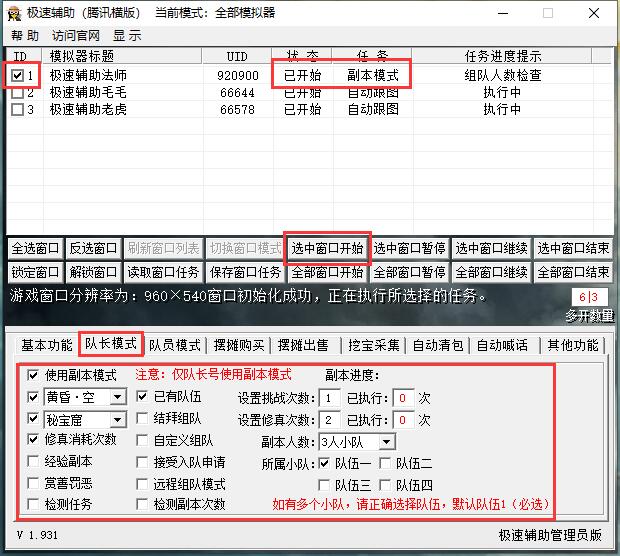This screenshot has width=620, height=556.
Task: Click the 模拟器标题 column header
Action: click(x=122, y=56)
